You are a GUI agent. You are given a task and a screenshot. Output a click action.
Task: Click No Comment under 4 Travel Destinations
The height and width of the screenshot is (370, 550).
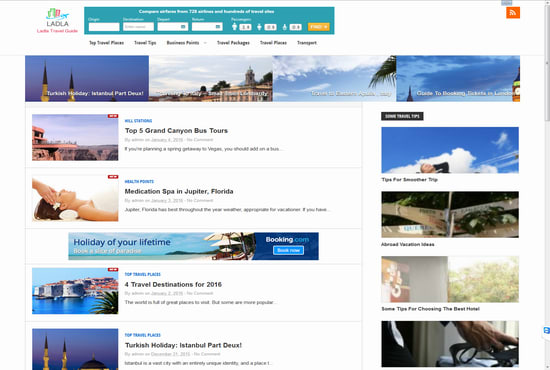(x=200, y=293)
